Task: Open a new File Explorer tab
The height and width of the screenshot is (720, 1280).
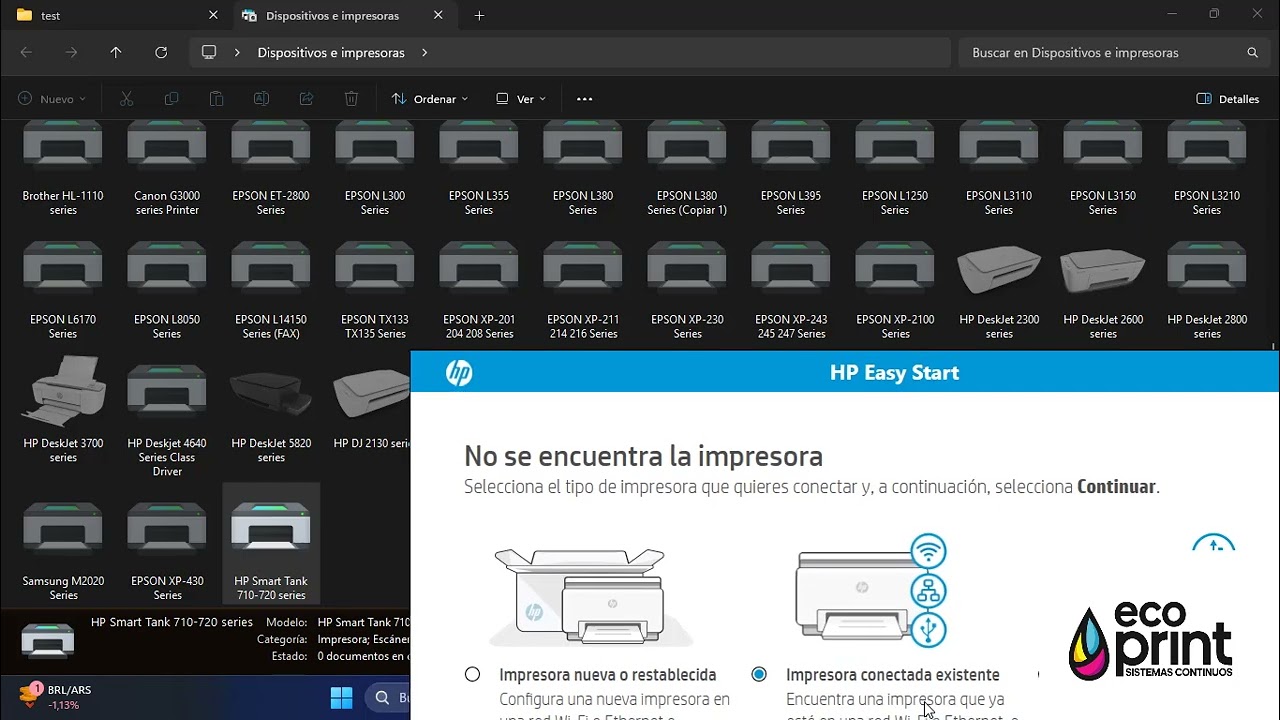Action: click(479, 16)
